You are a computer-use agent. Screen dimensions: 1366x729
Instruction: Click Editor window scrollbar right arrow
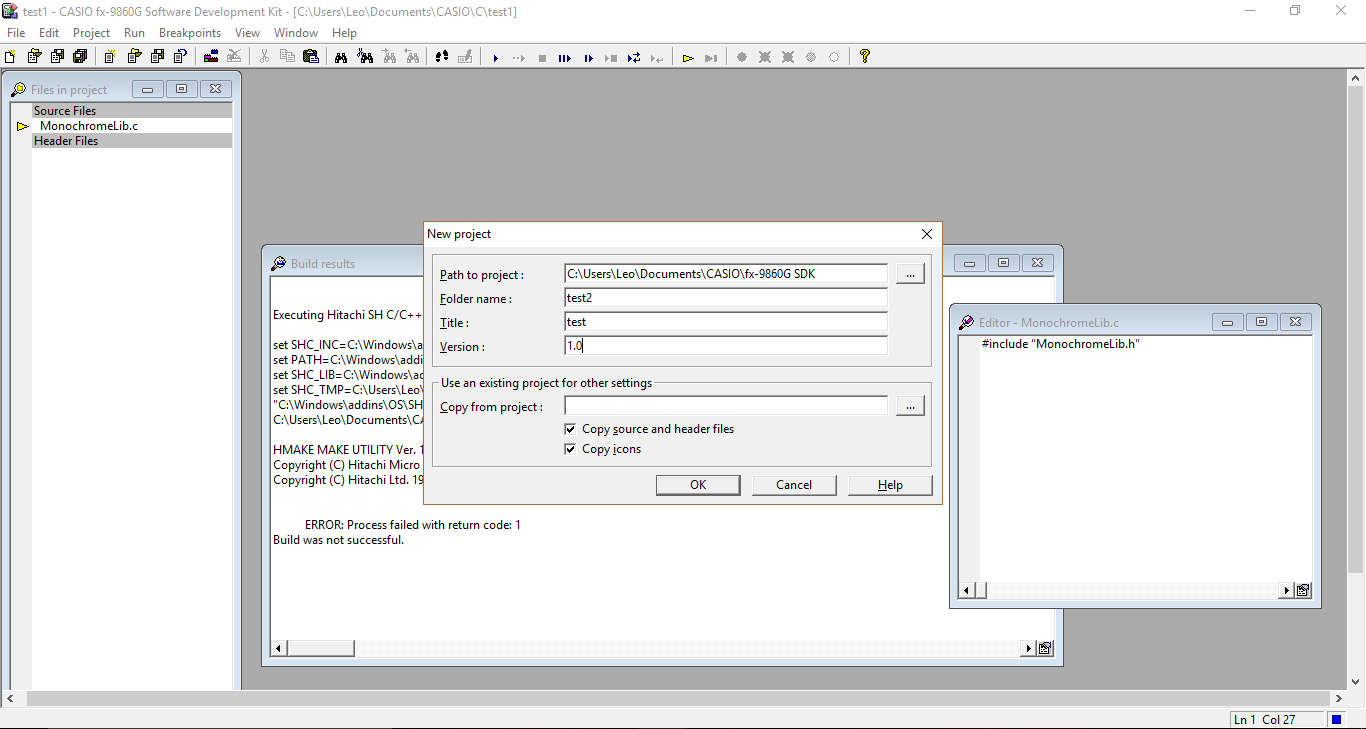pos(1287,591)
